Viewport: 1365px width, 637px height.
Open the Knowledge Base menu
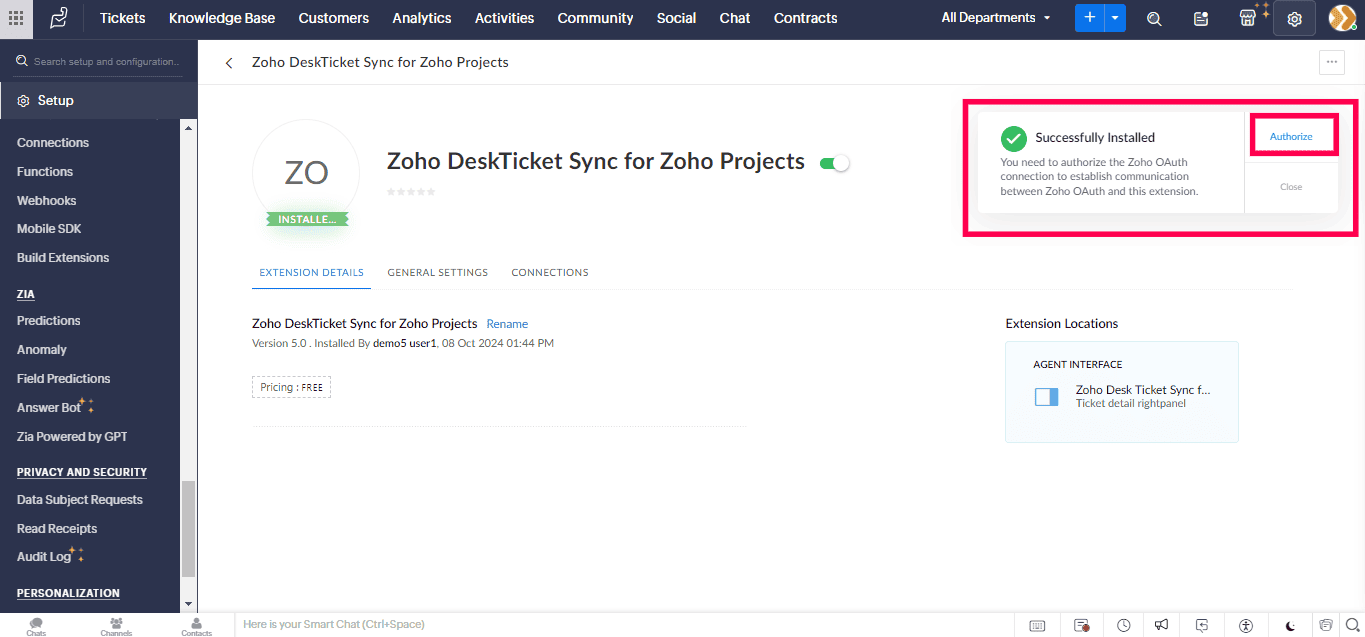(x=222, y=18)
